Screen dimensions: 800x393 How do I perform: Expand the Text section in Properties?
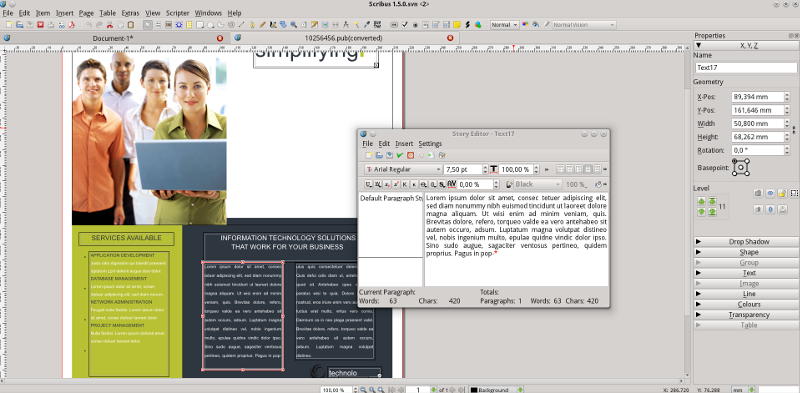[744, 273]
